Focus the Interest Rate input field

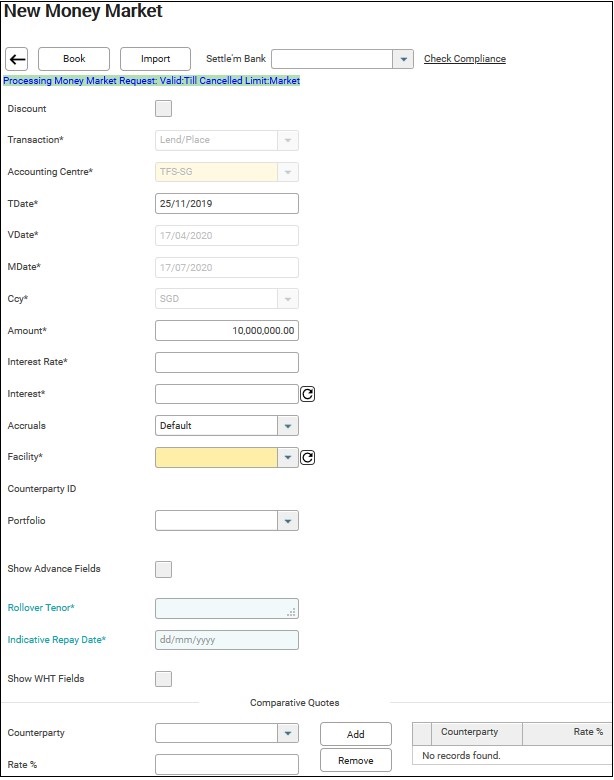[x=227, y=362]
